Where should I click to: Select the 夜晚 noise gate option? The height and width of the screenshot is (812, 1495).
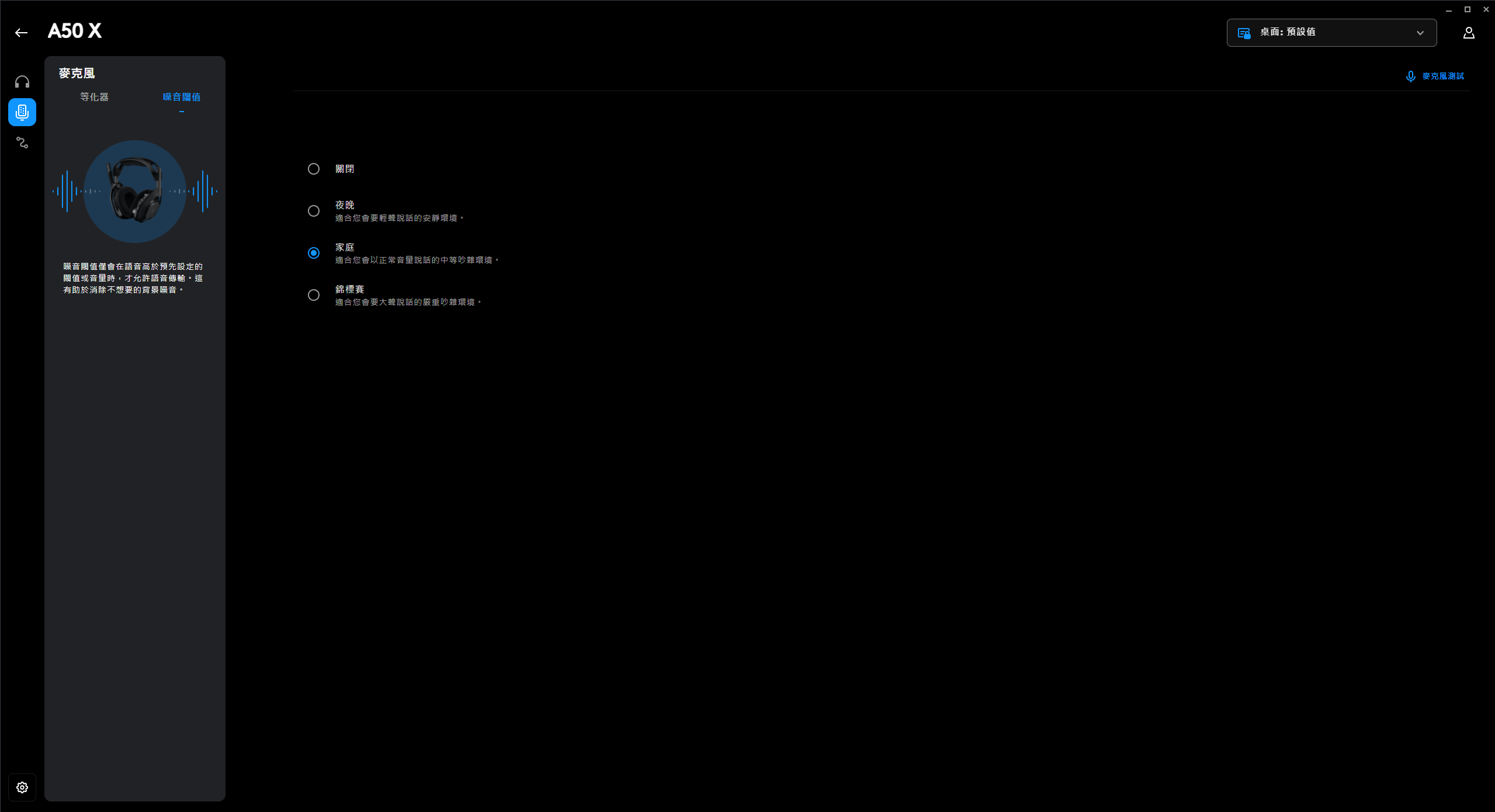(x=314, y=211)
